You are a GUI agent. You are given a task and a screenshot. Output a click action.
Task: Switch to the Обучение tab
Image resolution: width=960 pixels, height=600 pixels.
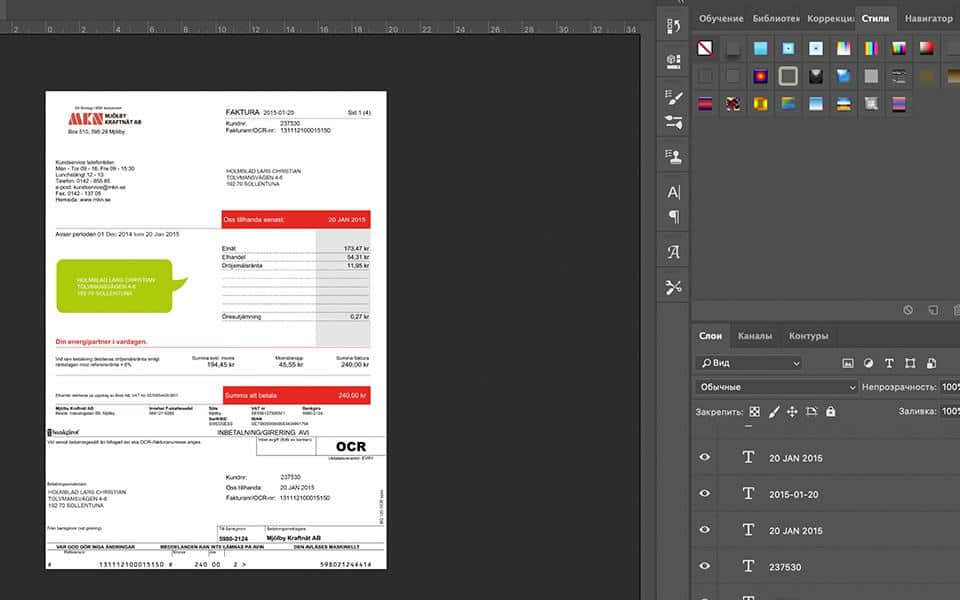coord(721,18)
